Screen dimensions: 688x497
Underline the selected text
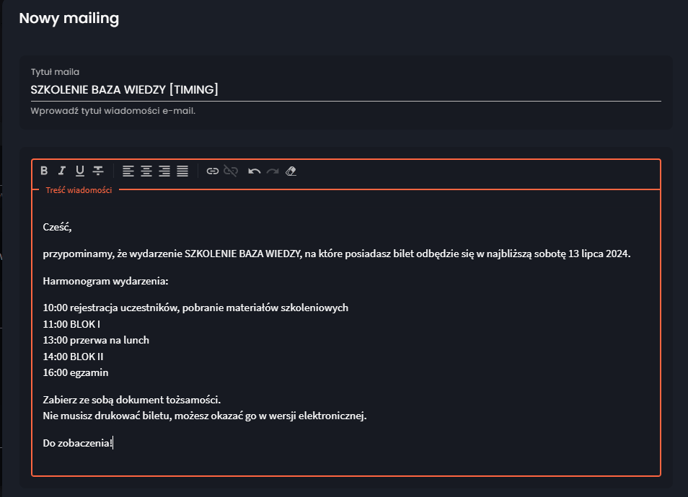[80, 171]
